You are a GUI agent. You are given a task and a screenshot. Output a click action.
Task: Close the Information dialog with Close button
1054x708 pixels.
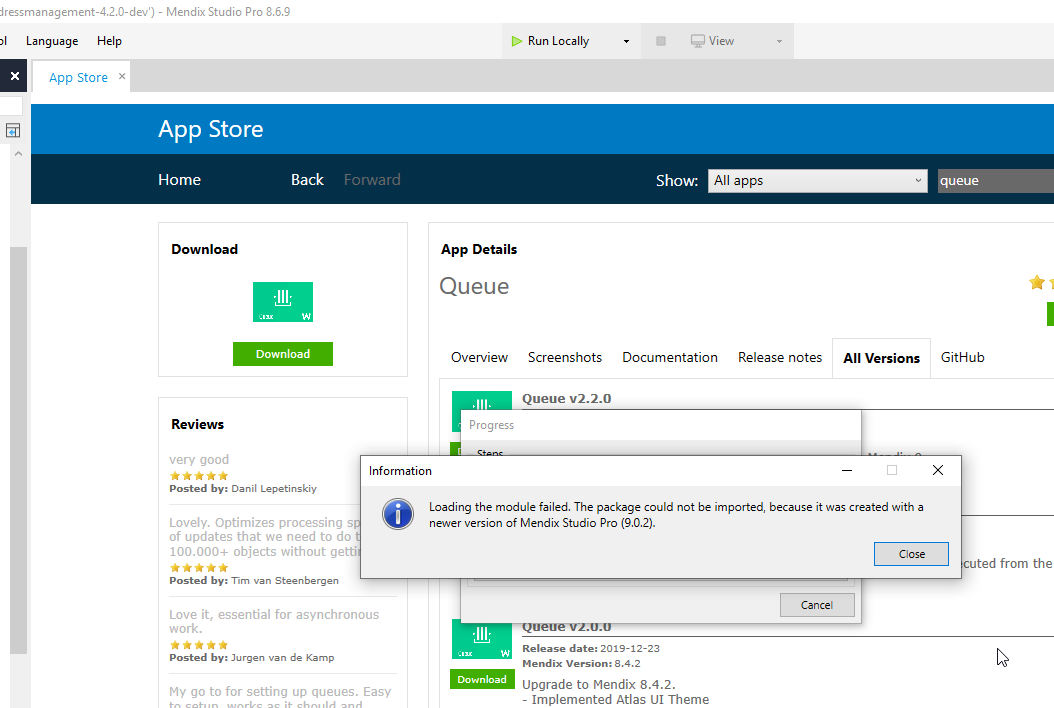(911, 553)
